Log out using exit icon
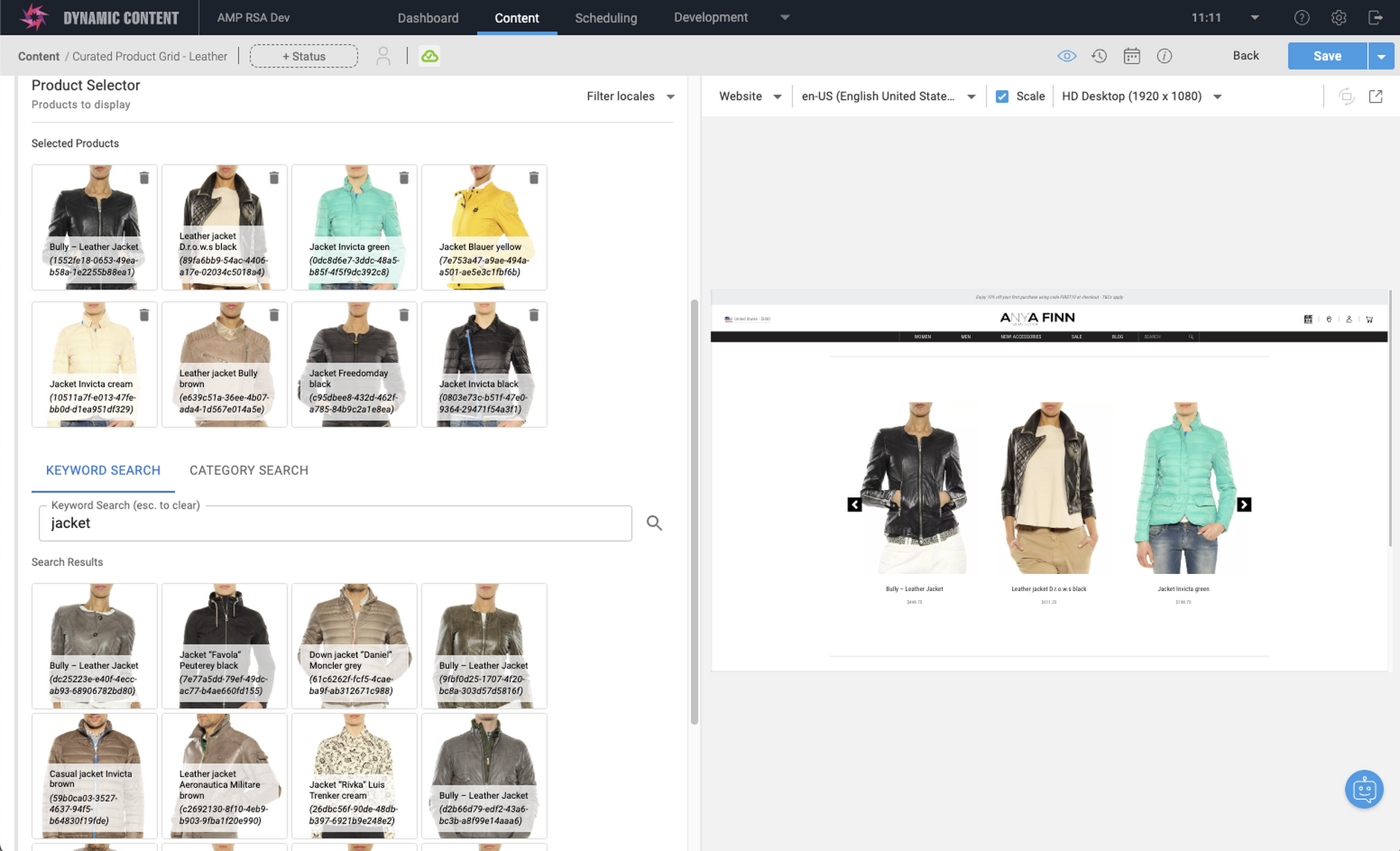Image resolution: width=1400 pixels, height=851 pixels. tap(1375, 18)
